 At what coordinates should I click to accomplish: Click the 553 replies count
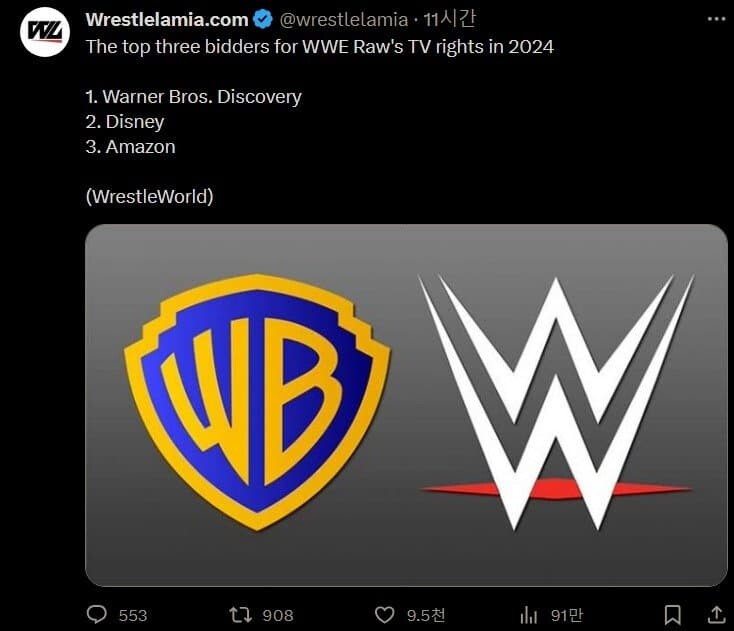[133, 615]
